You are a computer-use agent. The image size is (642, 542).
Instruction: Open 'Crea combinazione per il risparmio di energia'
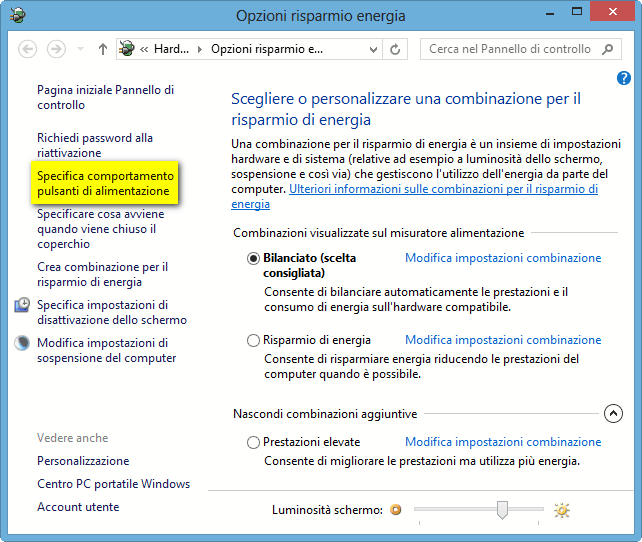tap(103, 274)
